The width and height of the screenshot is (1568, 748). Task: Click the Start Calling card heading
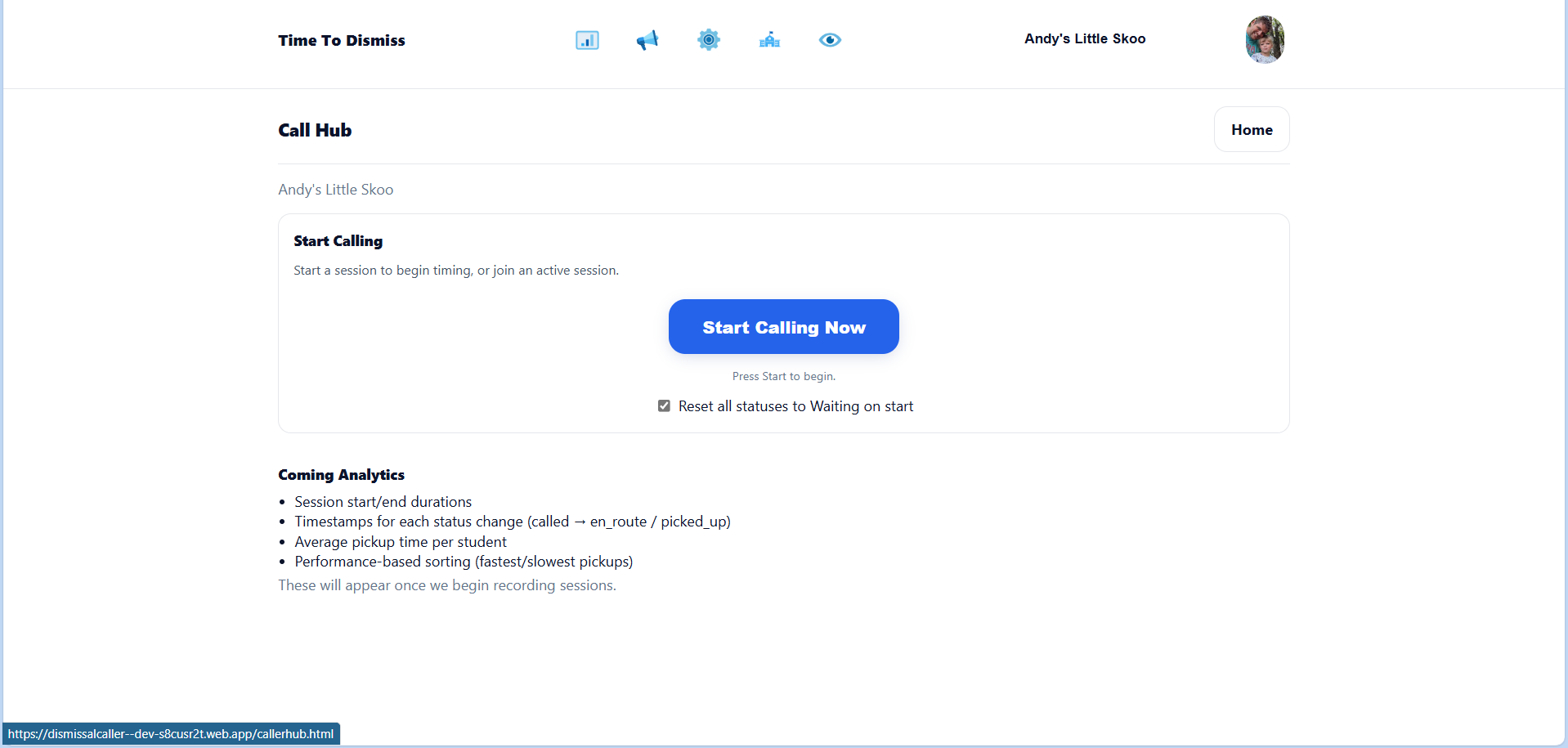[338, 241]
